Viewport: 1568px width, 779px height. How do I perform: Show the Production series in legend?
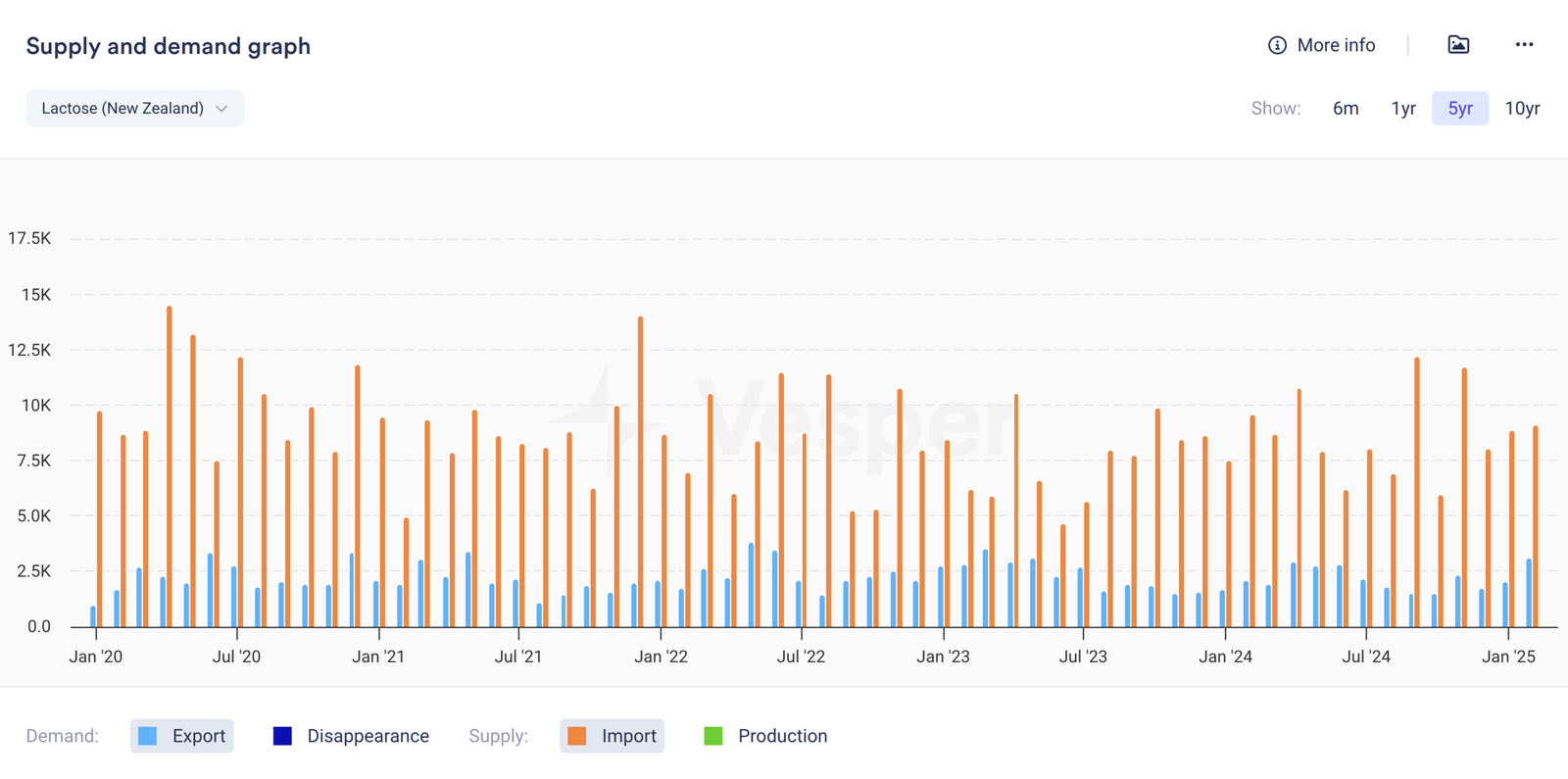click(765, 736)
